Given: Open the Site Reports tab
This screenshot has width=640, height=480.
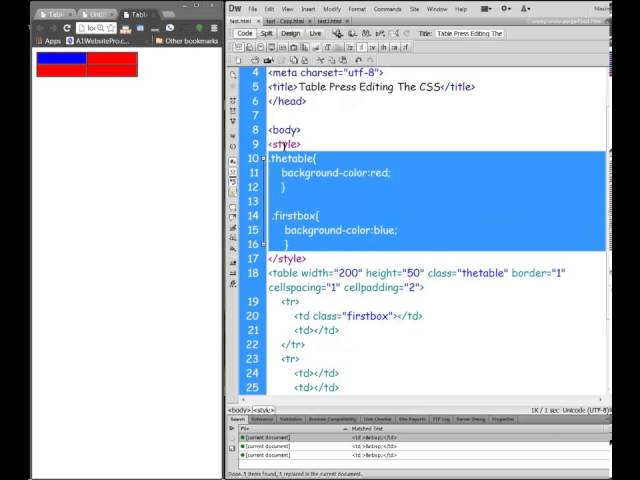Looking at the screenshot, I should coord(412,419).
